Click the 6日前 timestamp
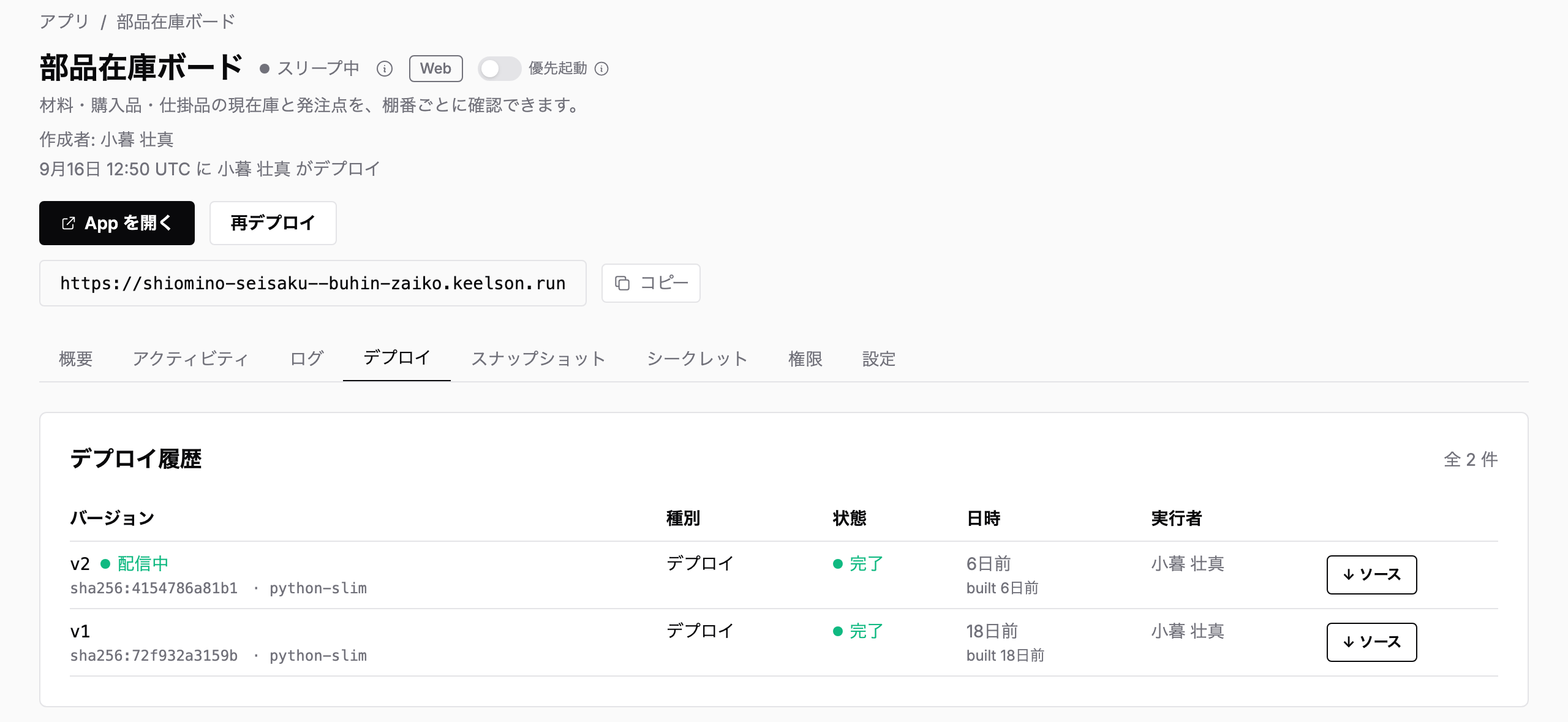The image size is (1568, 722). pos(989,564)
